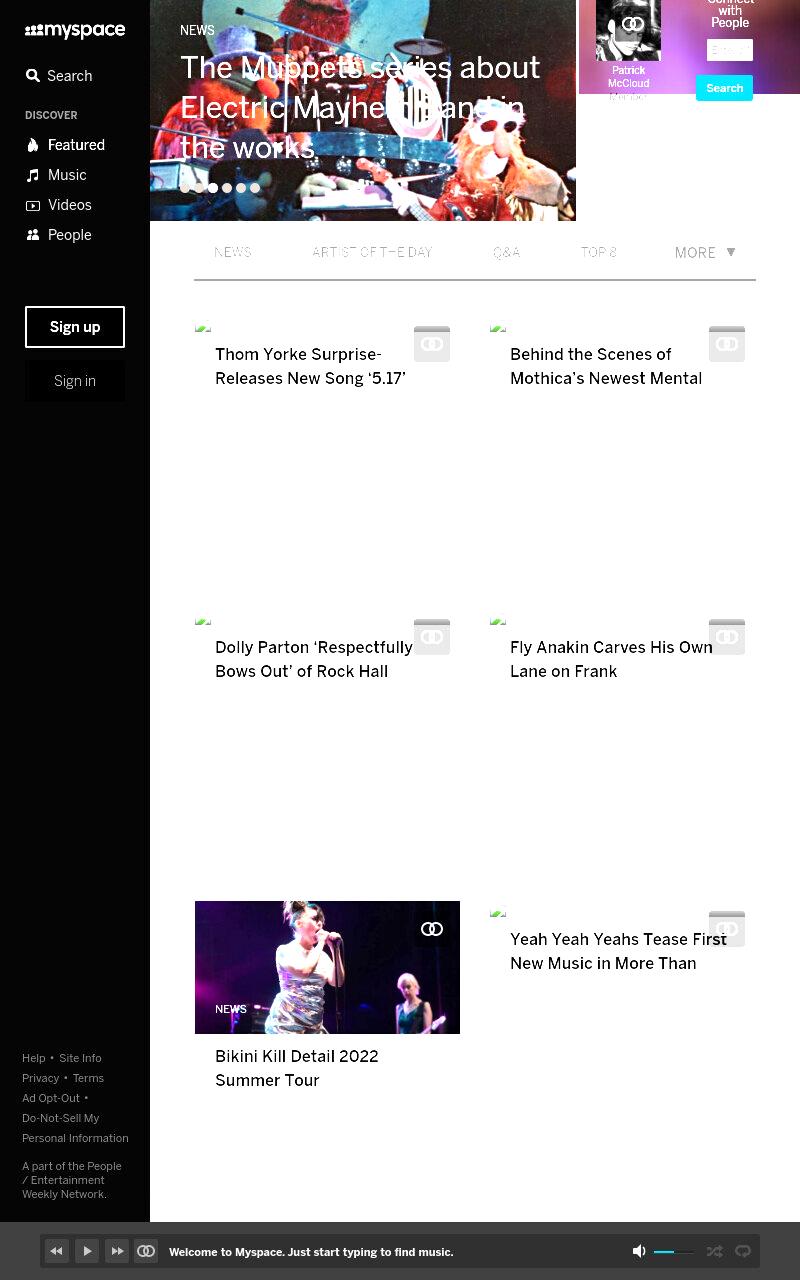Screen dimensions: 800x1280
Task: Play music with the play button
Action: pyautogui.click(x=87, y=1251)
